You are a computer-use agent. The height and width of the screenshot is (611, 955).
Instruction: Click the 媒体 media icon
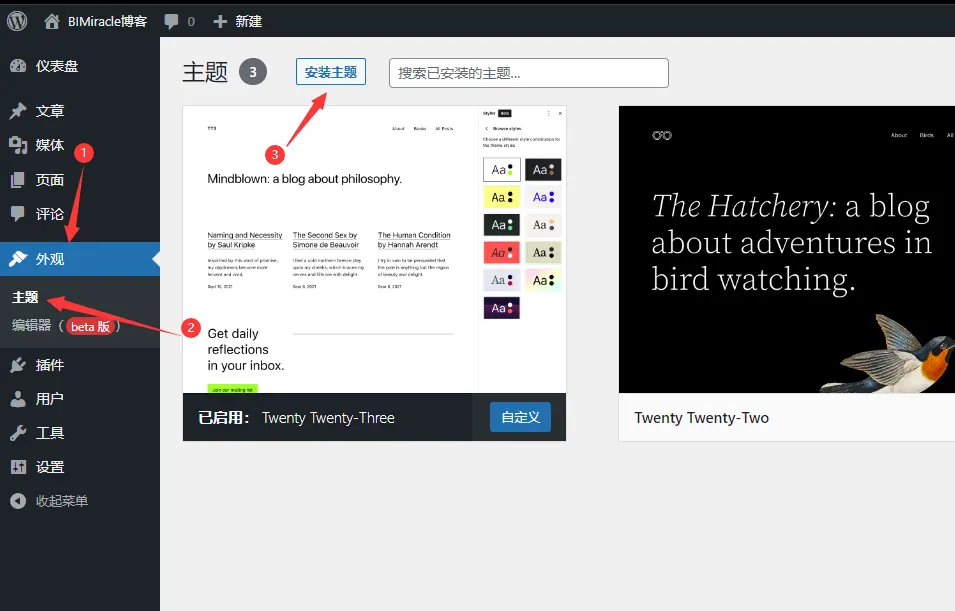pos(18,145)
